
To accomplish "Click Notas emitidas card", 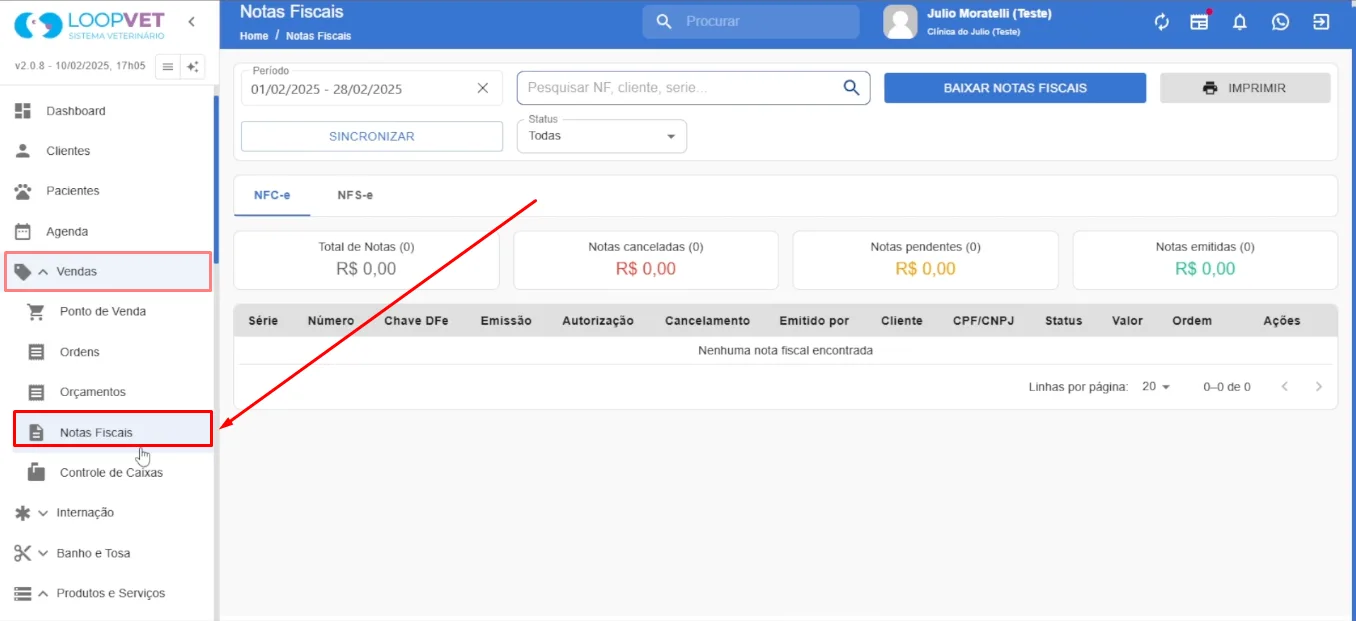I will (x=1205, y=260).
